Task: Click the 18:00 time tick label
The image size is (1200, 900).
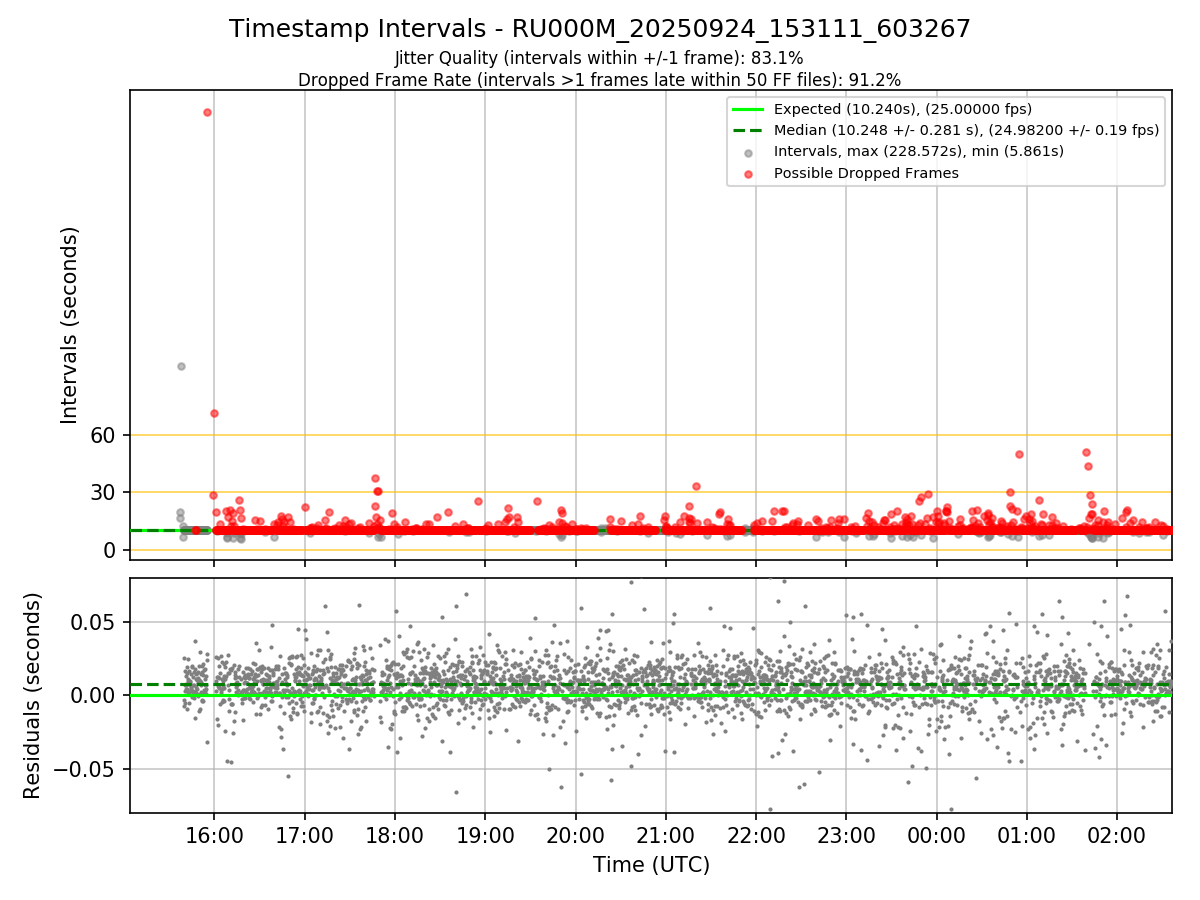Action: [x=395, y=834]
